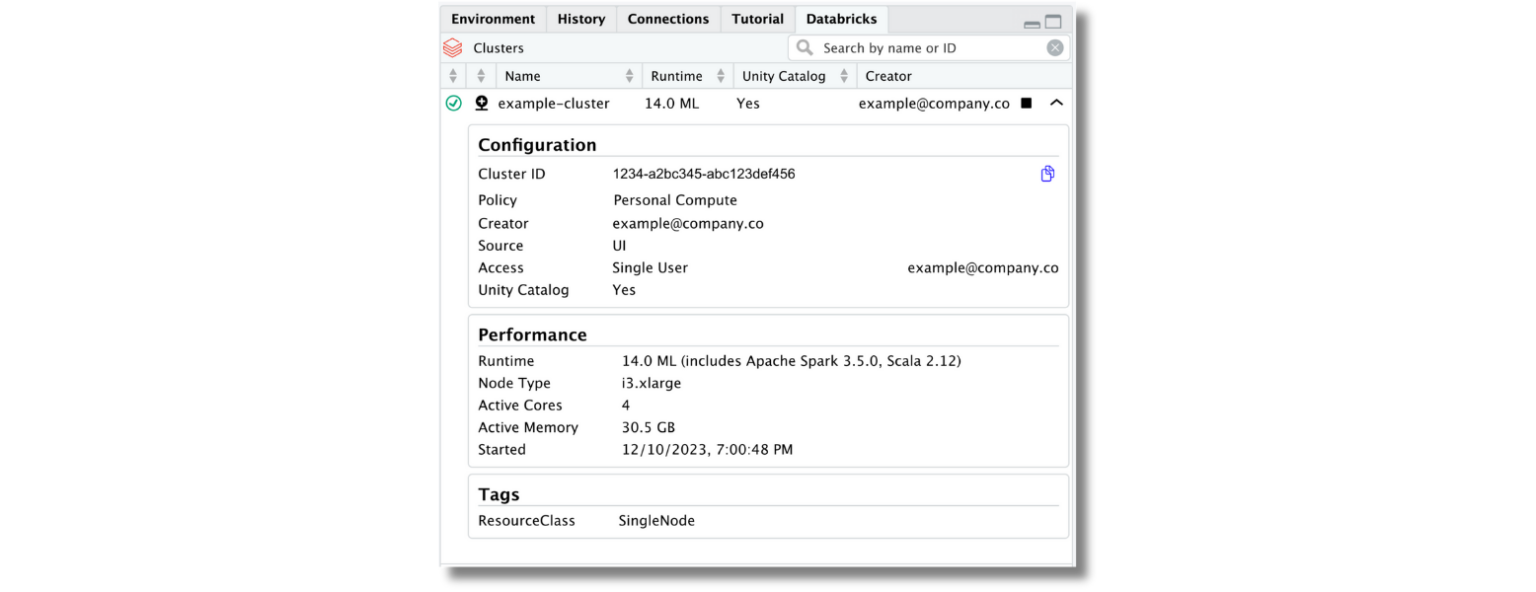Select the Tutorial tab
Image resolution: width=1536 pixels, height=592 pixels.
pos(757,18)
